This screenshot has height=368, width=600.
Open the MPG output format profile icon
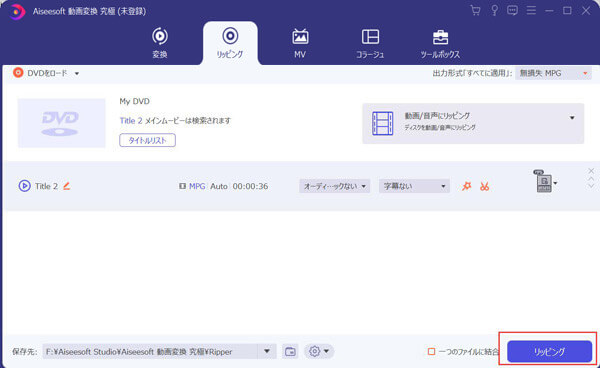click(543, 181)
